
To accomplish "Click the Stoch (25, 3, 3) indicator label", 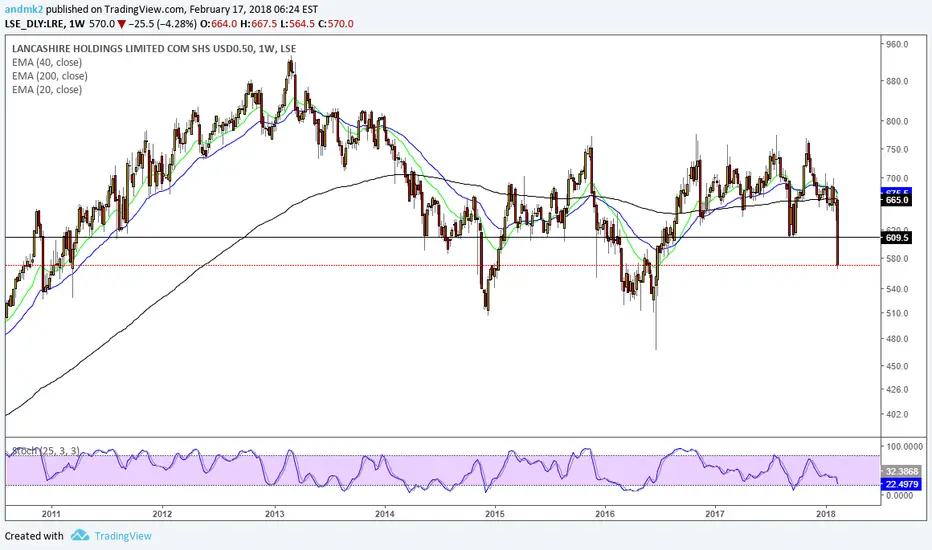I will point(46,451).
